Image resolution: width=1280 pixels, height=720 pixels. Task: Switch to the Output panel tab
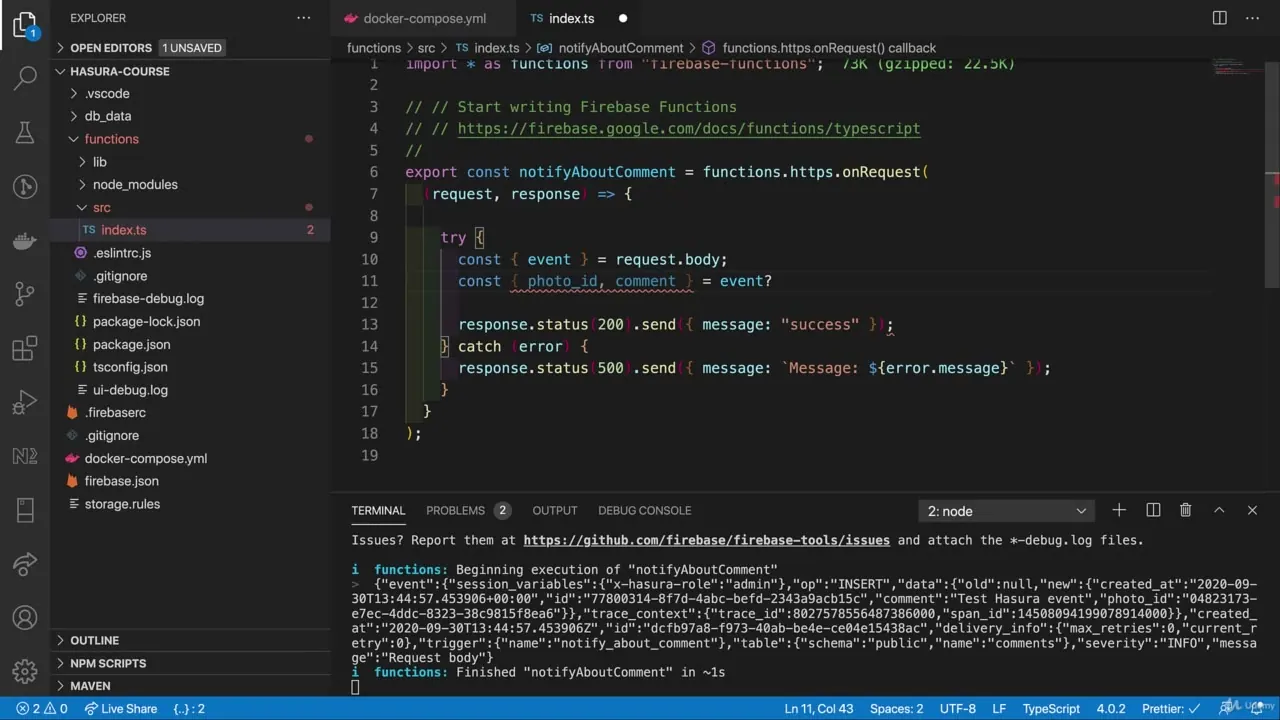555,510
